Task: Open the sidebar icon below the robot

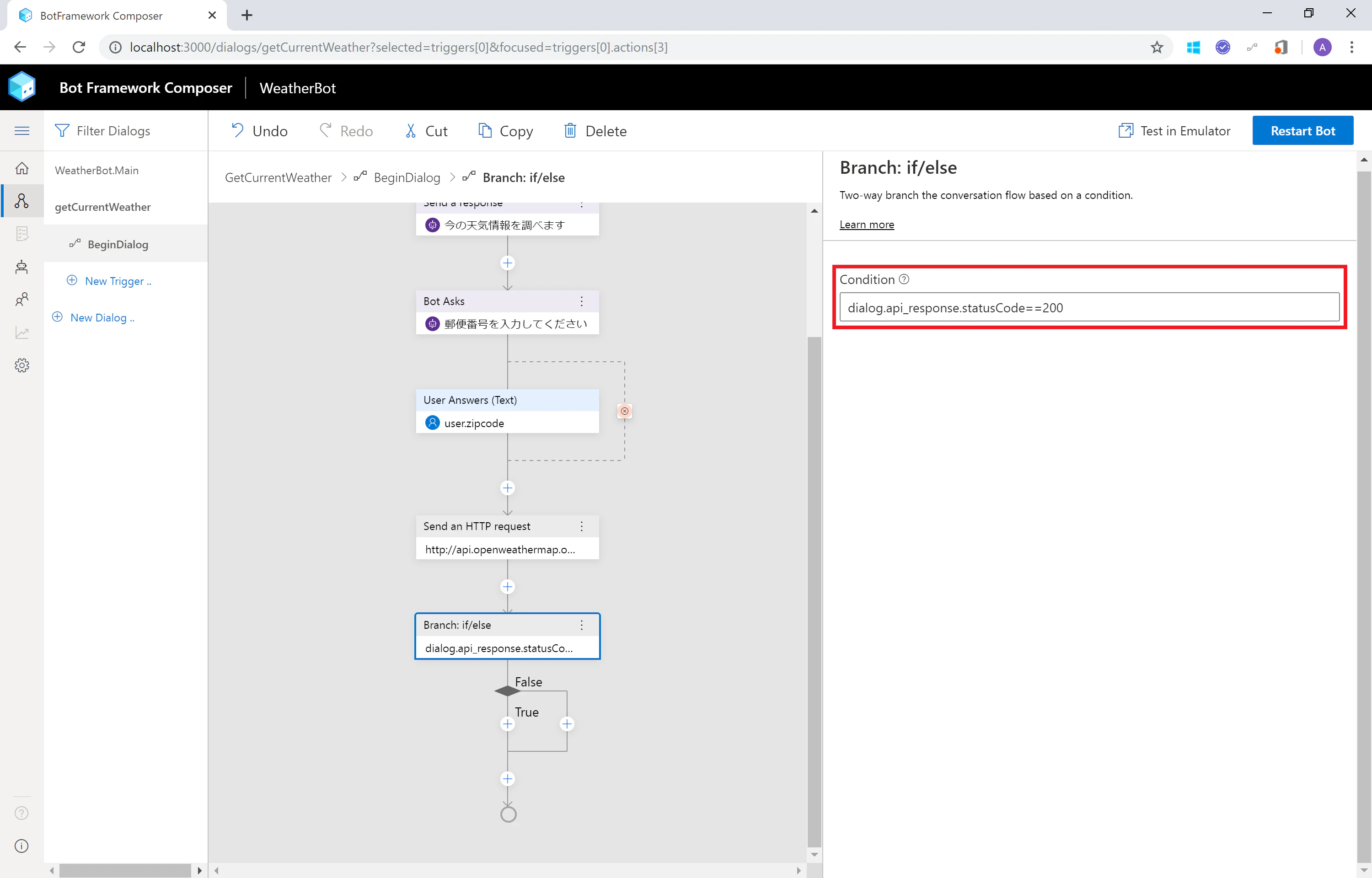Action: [21, 300]
